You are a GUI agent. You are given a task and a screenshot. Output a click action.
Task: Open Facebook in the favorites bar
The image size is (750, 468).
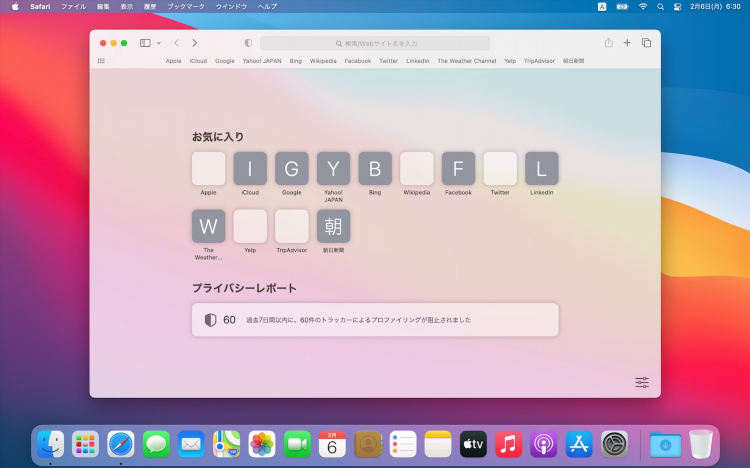point(358,61)
